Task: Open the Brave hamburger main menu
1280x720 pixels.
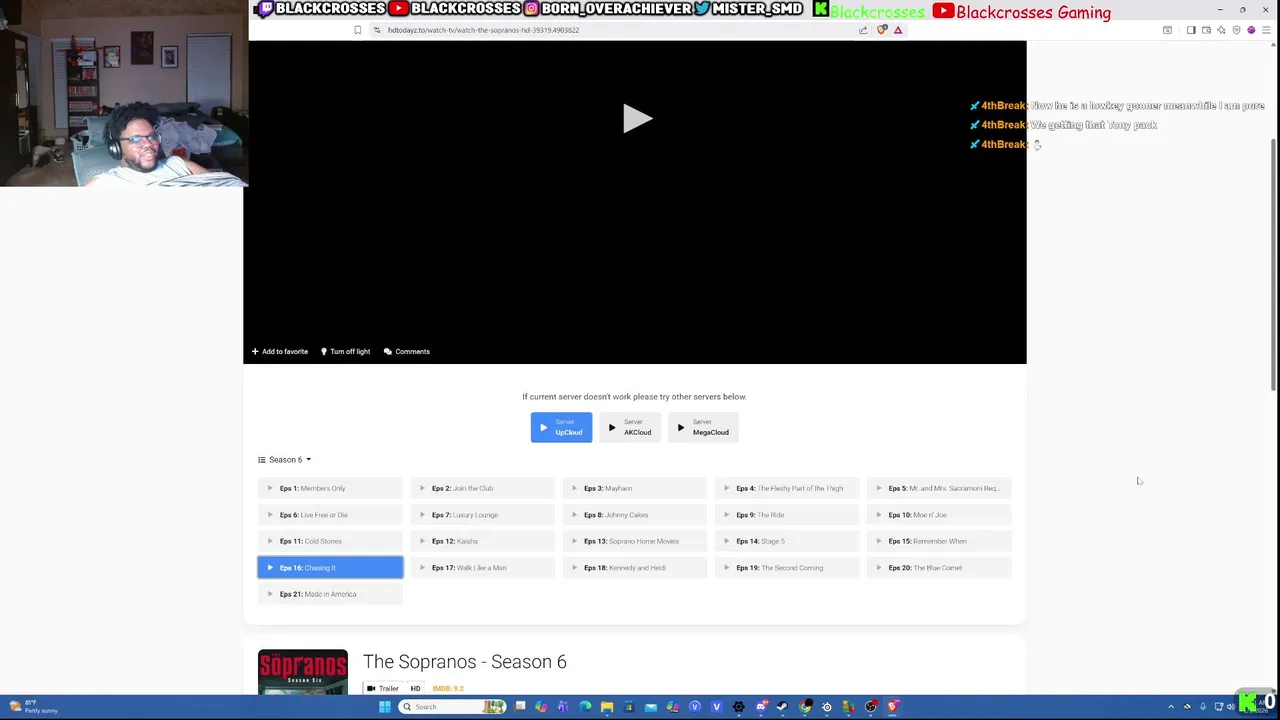Action: 1266,30
